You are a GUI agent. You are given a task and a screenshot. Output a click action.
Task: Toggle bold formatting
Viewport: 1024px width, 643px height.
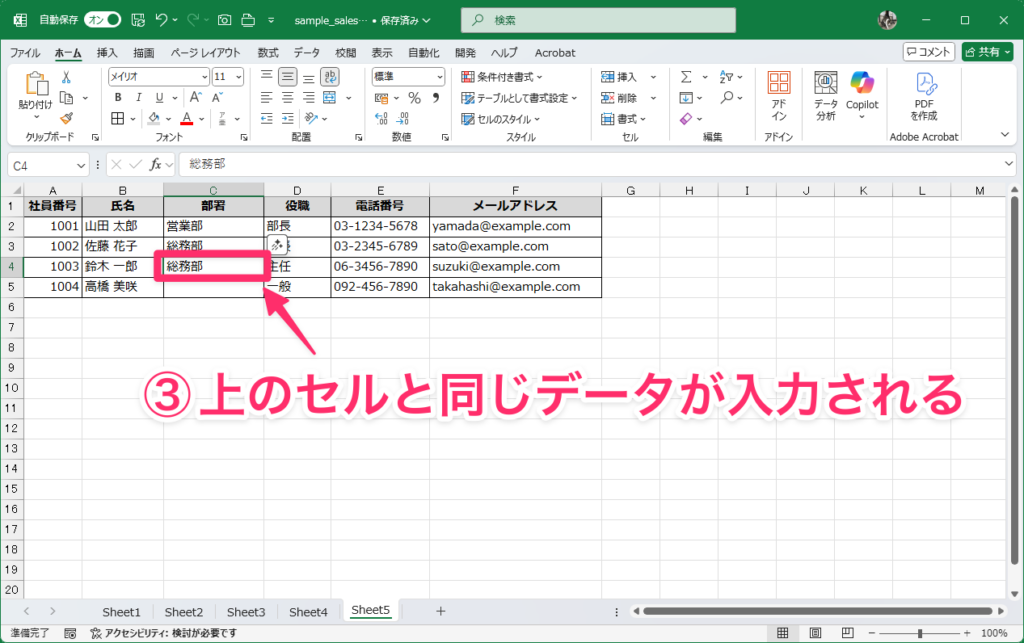click(x=117, y=97)
